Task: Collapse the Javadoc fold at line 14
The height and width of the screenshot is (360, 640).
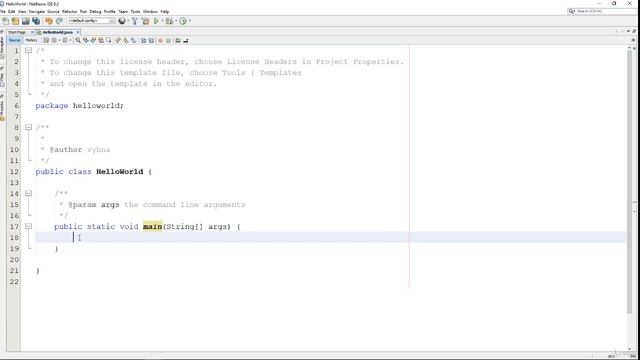Action: (x=28, y=193)
